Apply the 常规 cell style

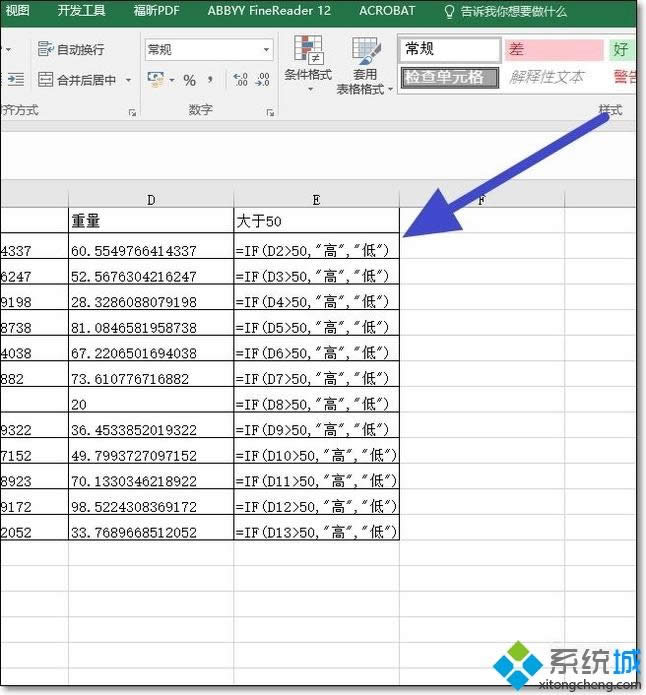point(450,49)
